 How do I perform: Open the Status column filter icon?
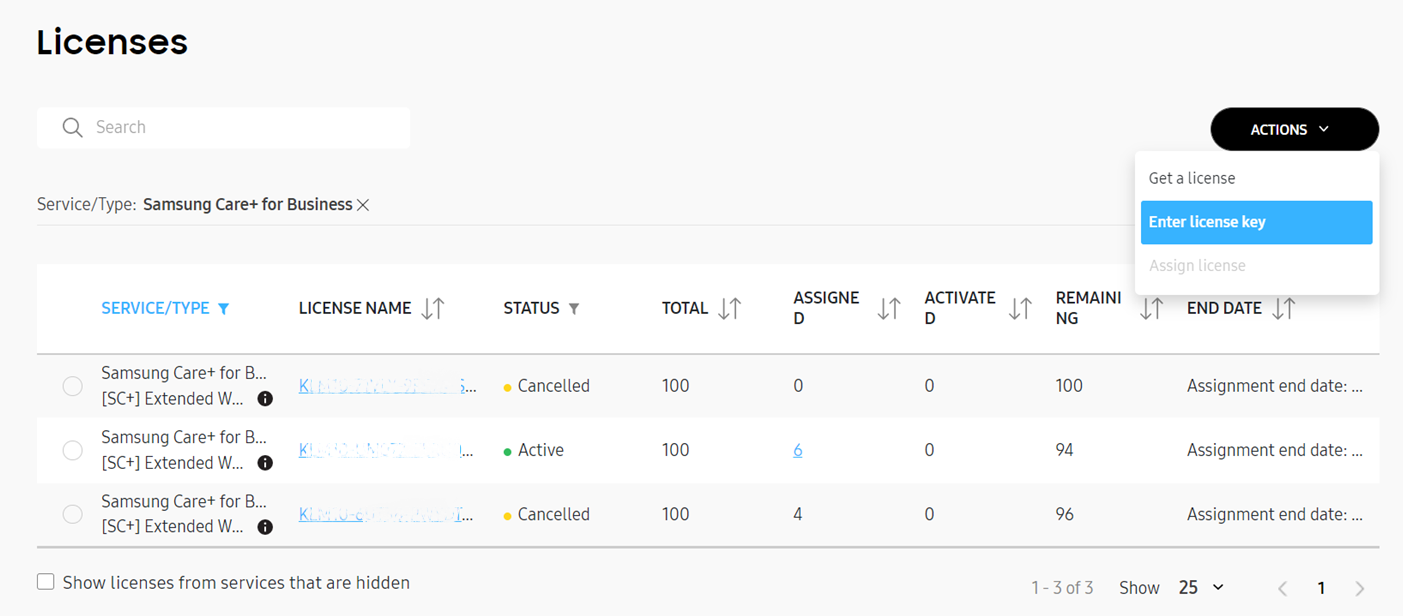point(575,308)
